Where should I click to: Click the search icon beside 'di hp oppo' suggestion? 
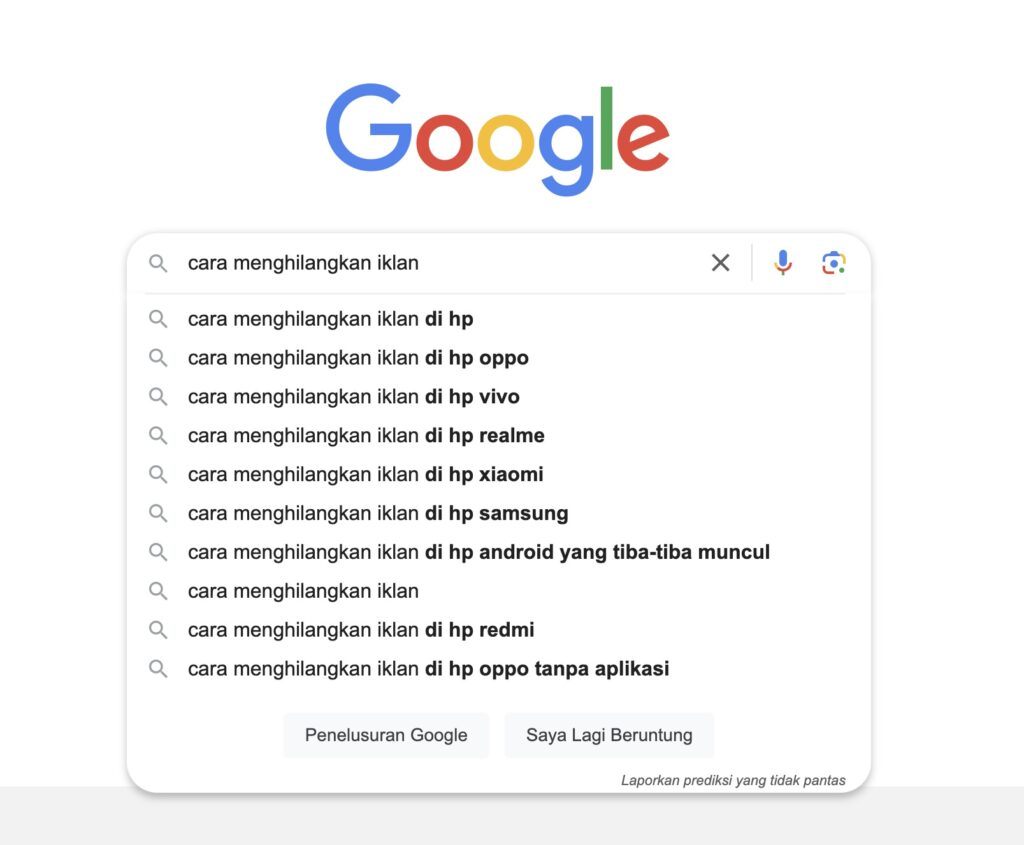(x=158, y=357)
